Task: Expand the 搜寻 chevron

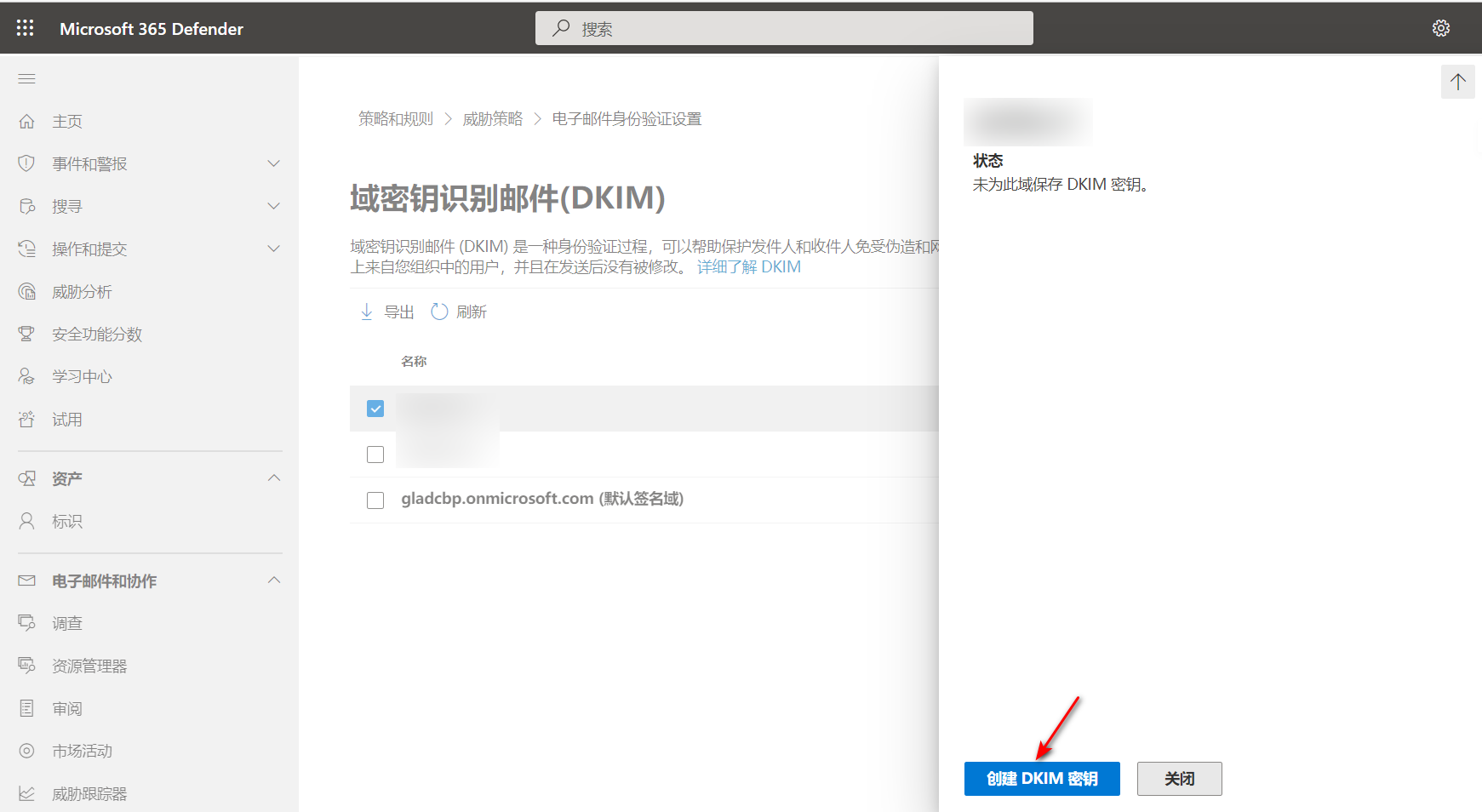Action: click(x=274, y=206)
